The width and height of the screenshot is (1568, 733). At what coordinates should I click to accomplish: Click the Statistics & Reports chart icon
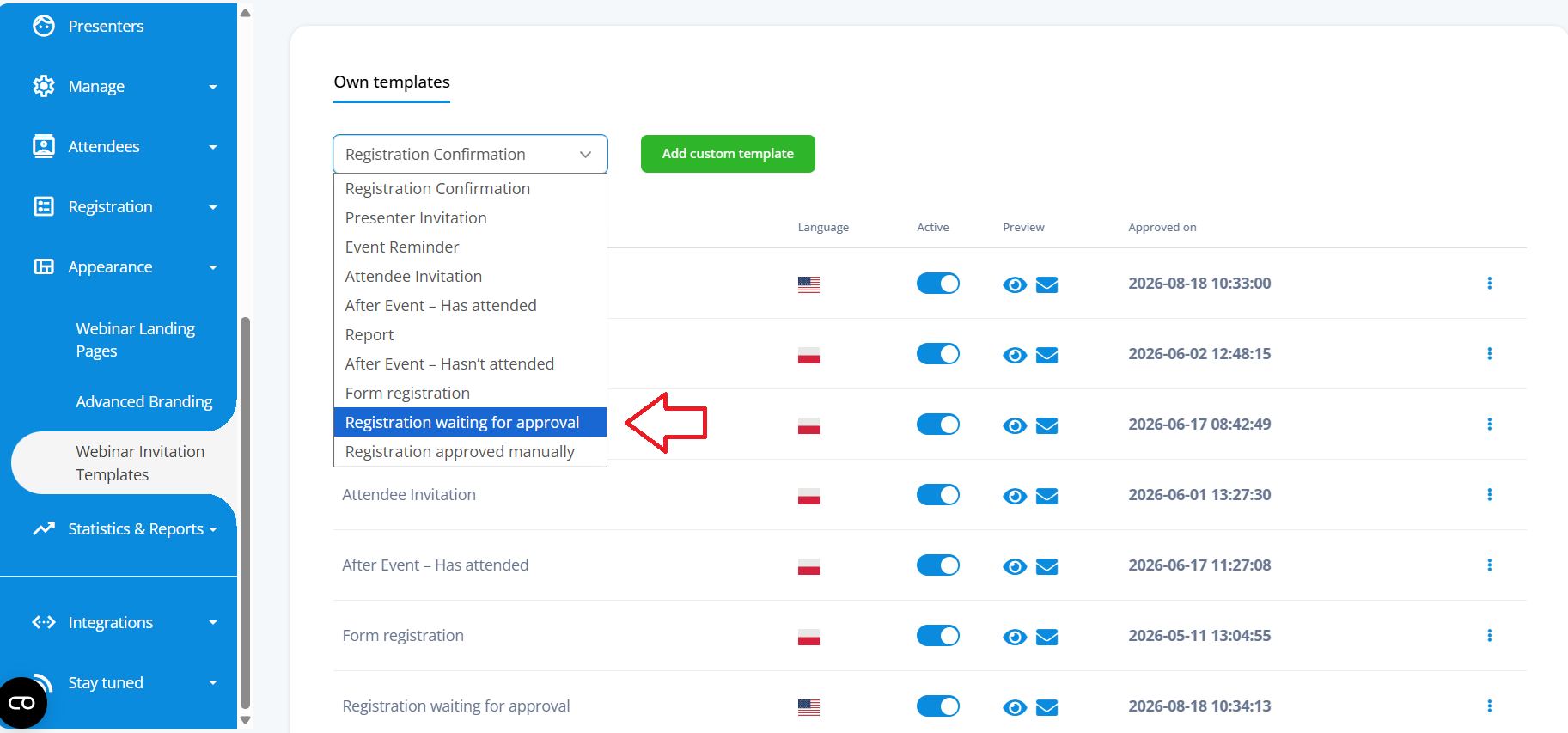(44, 528)
